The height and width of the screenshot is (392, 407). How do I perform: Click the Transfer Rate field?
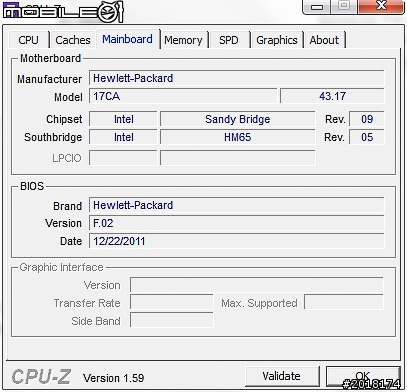[x=172, y=303]
